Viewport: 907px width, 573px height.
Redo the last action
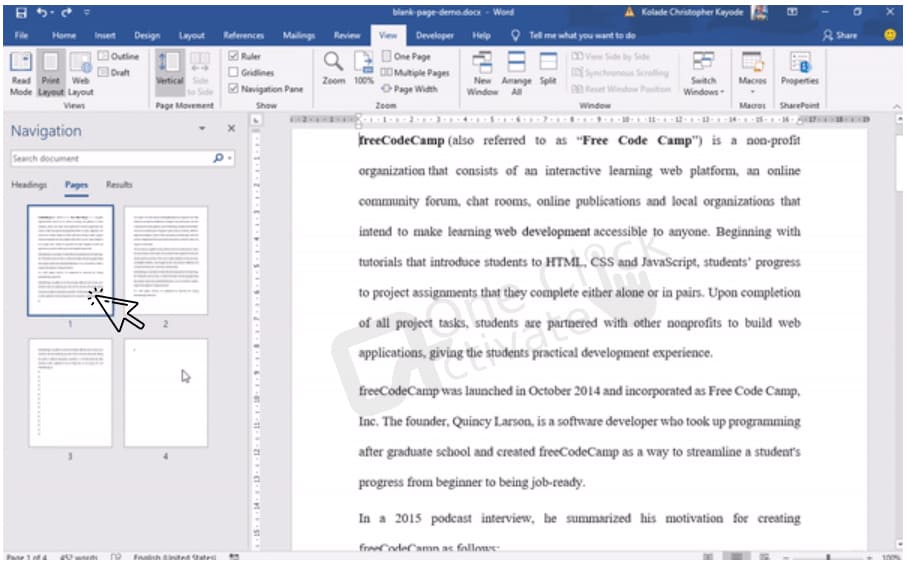pos(66,12)
